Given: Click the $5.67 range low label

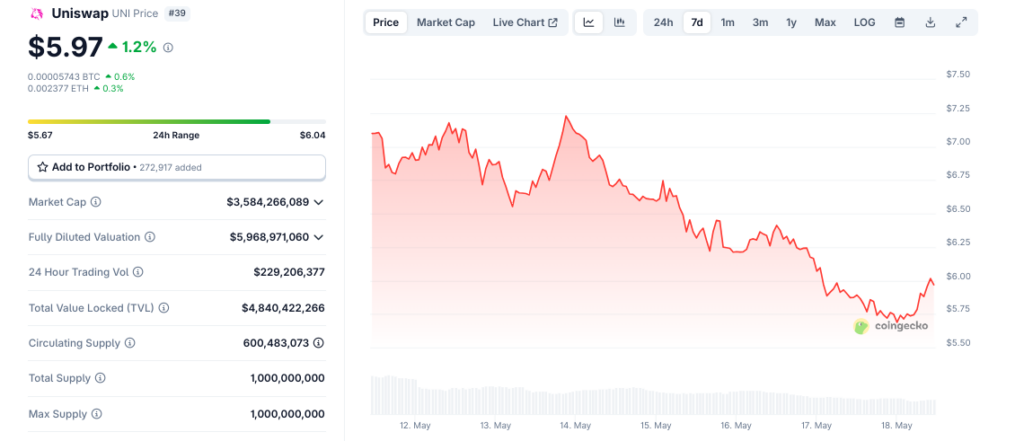Looking at the screenshot, I should (40, 135).
